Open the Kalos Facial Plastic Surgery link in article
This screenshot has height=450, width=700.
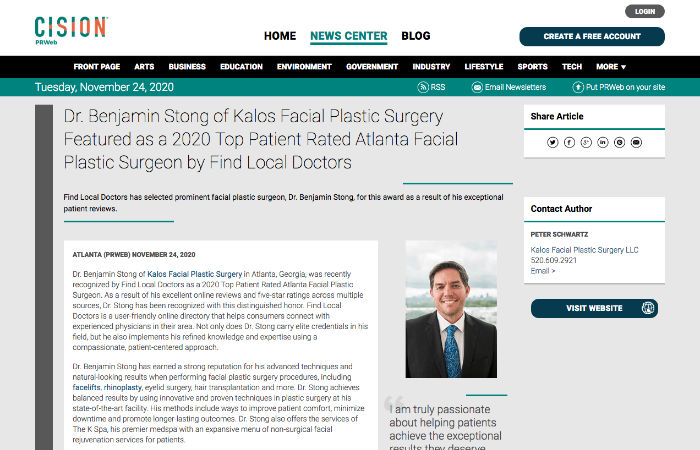195,274
